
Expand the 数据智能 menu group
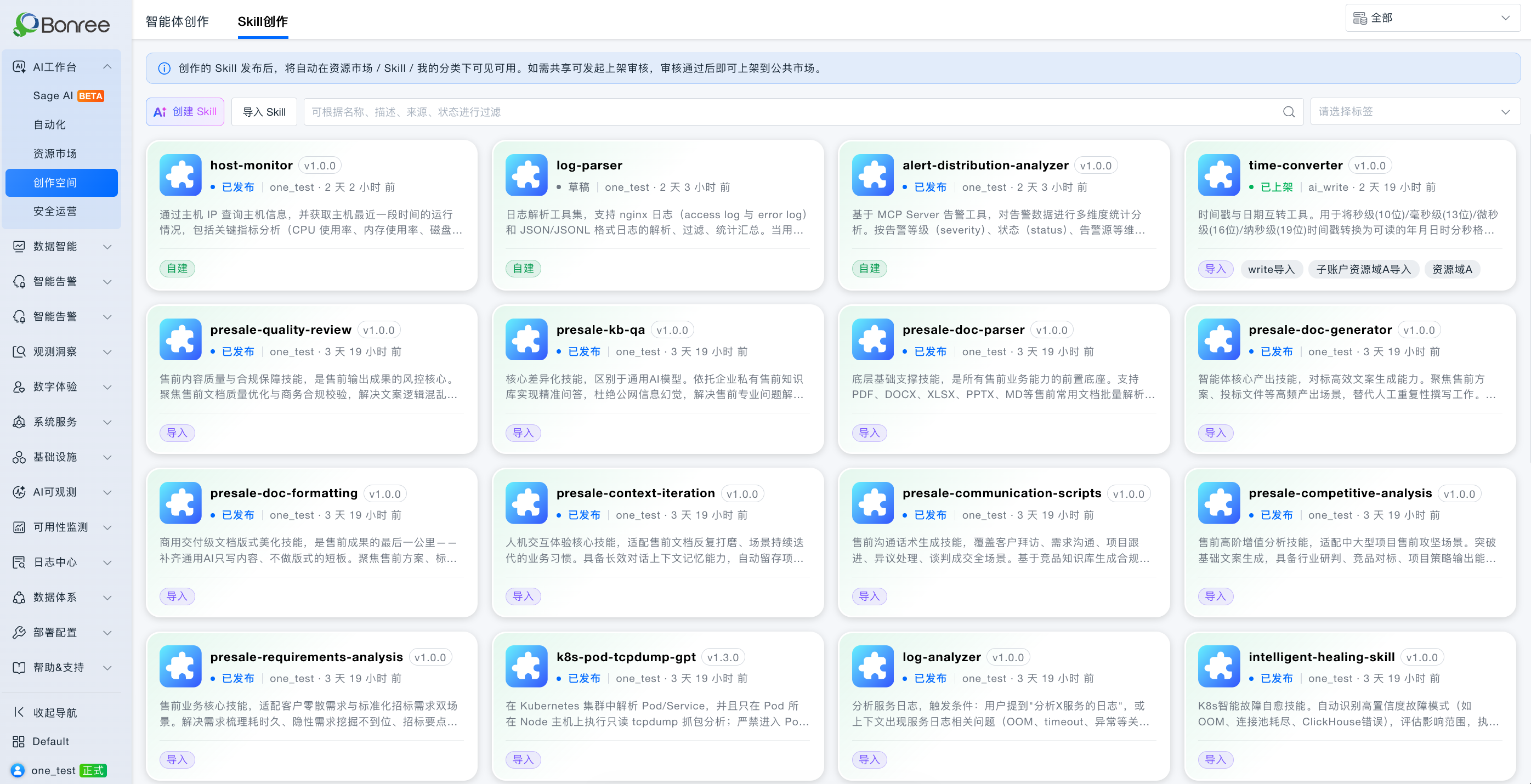tap(107, 246)
